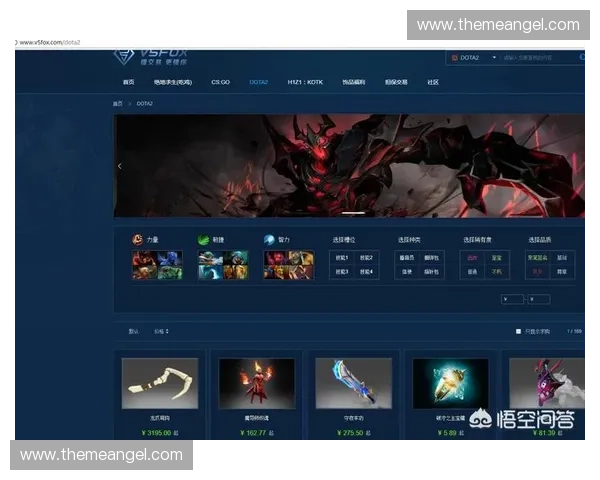This screenshot has height=480, width=600.
Task: Open the 社区 navigation tab
Action: click(433, 82)
